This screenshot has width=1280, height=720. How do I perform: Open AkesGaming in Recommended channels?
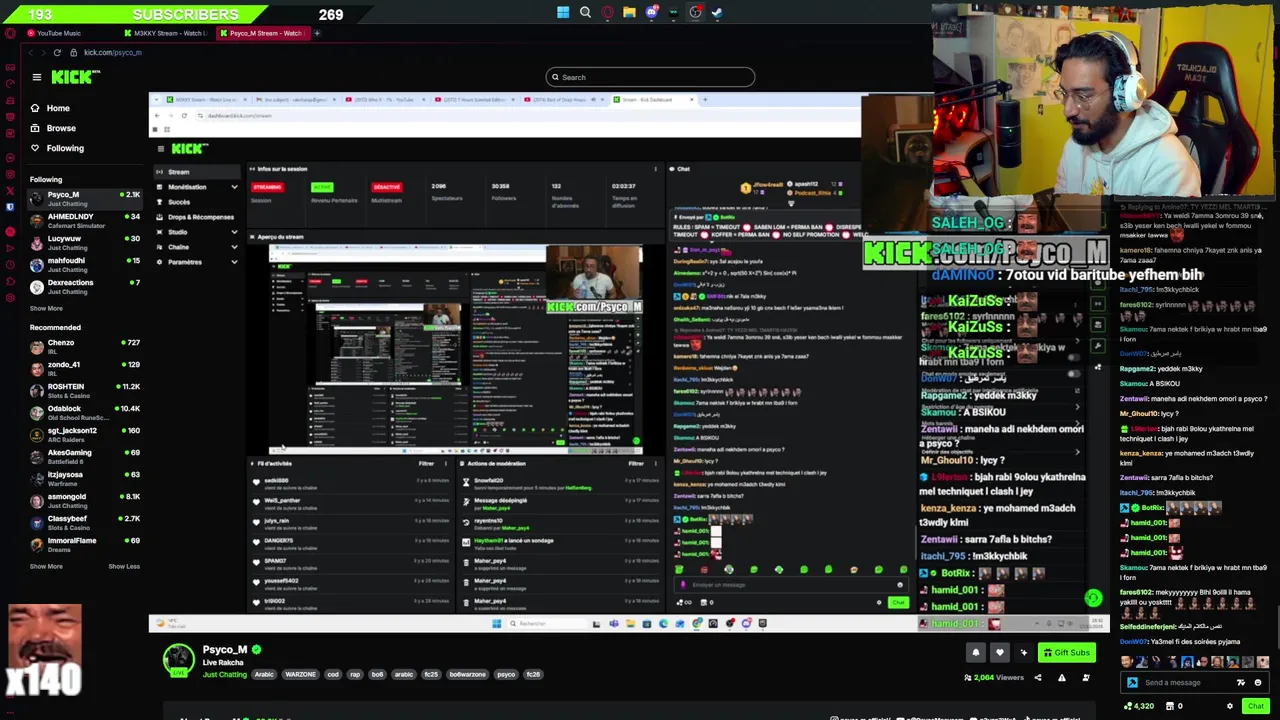pyautogui.click(x=84, y=457)
